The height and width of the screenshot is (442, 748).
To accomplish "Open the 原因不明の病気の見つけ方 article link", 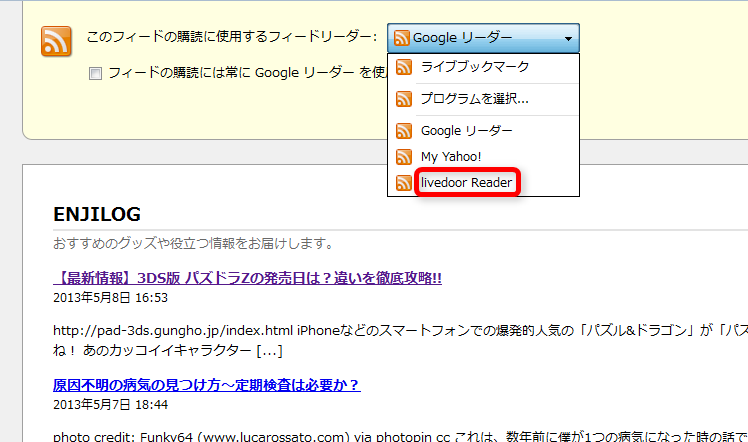I will [207, 385].
